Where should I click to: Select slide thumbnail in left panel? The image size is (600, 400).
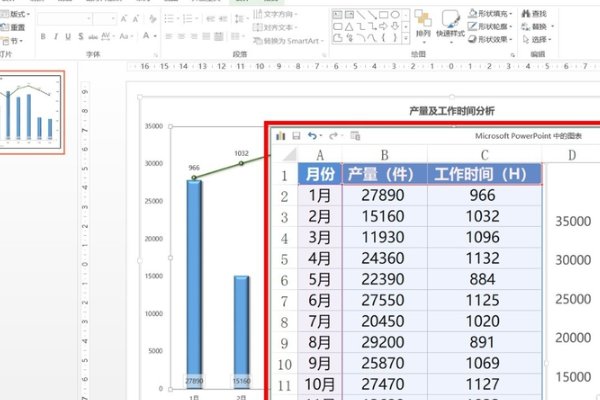pos(31,113)
